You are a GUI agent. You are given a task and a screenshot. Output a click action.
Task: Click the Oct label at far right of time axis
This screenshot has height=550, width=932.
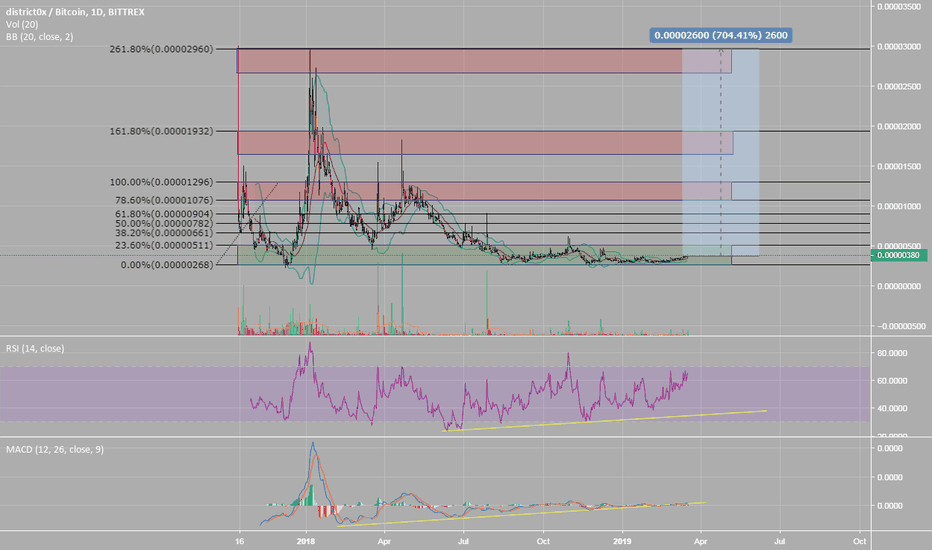859,542
